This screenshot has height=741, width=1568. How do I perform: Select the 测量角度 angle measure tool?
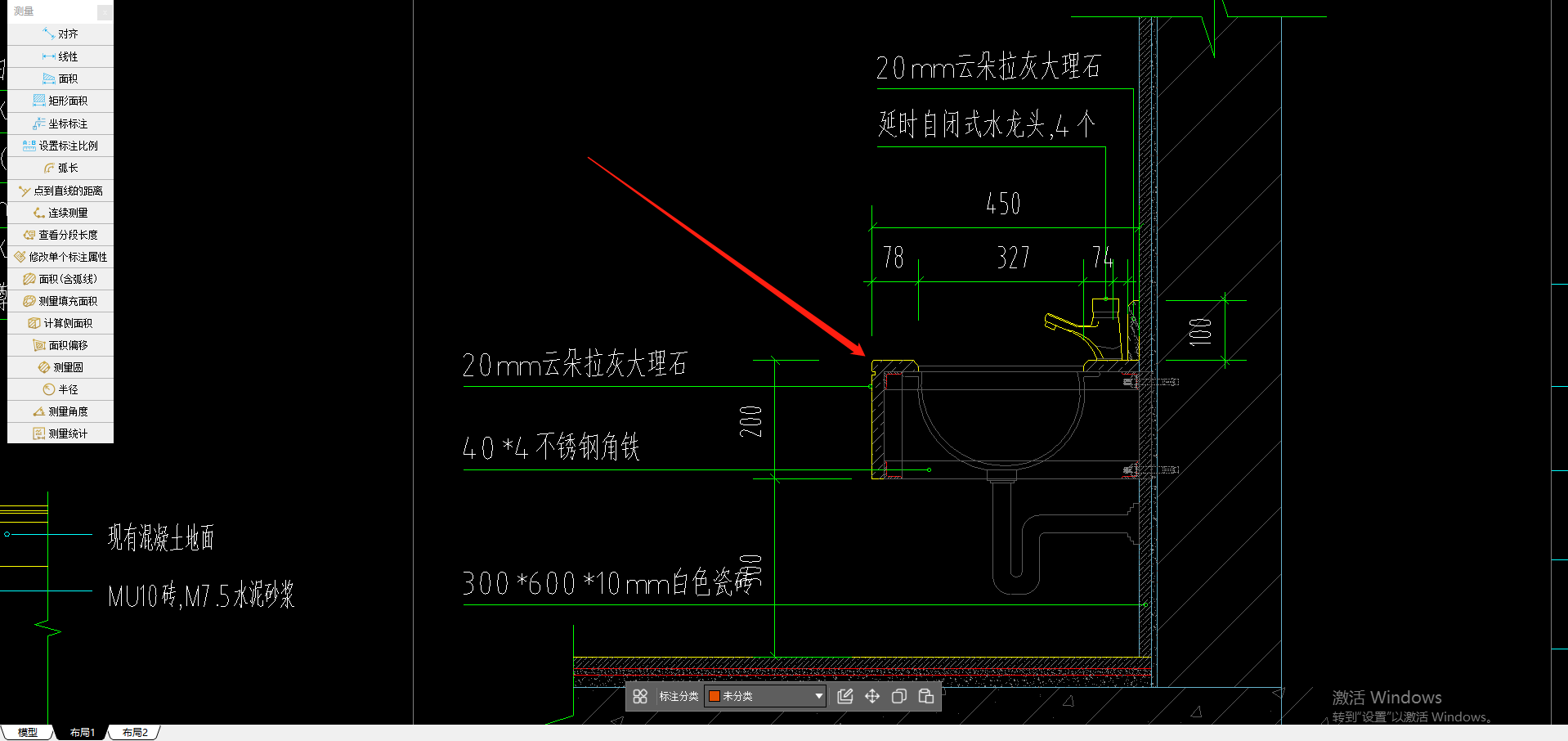(x=60, y=411)
